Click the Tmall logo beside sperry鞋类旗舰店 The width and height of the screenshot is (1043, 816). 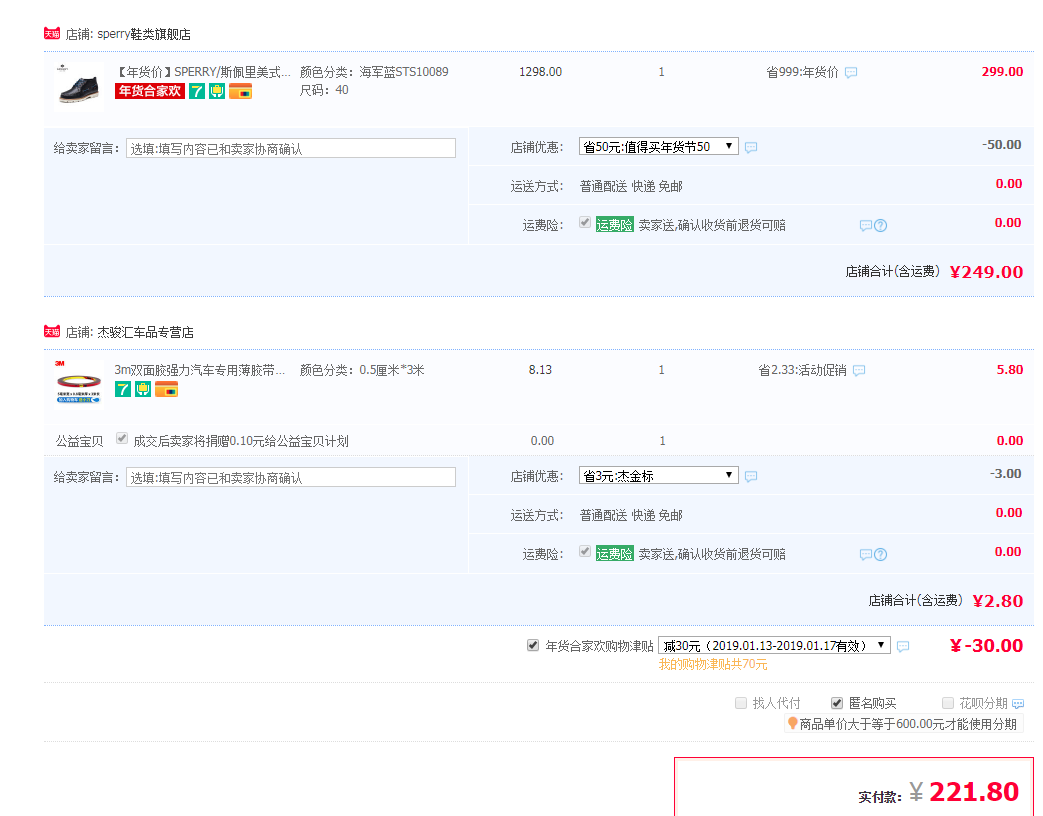coord(52,33)
